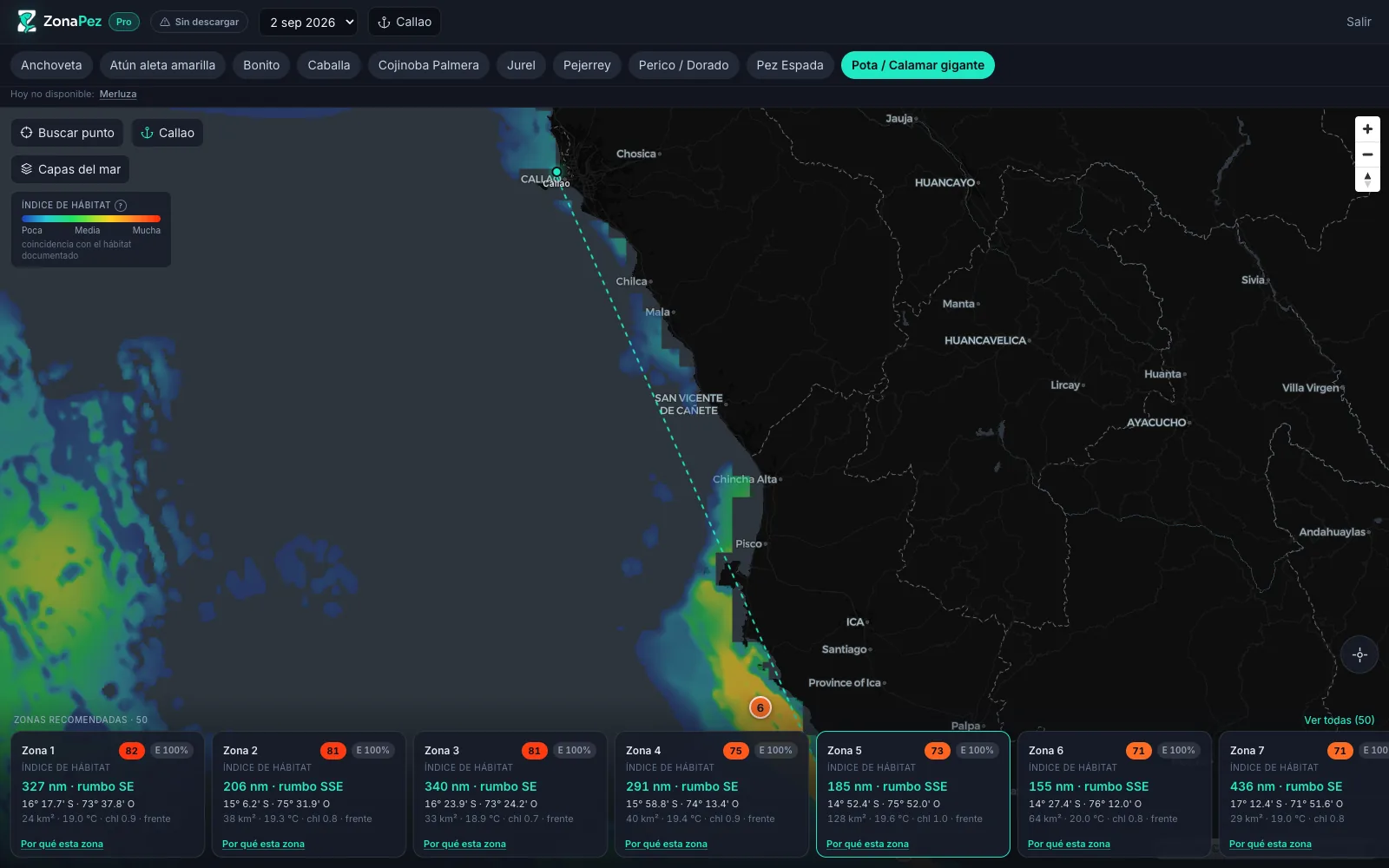Select the Pejerrey species tab
The image size is (1389, 868).
pyautogui.click(x=587, y=65)
